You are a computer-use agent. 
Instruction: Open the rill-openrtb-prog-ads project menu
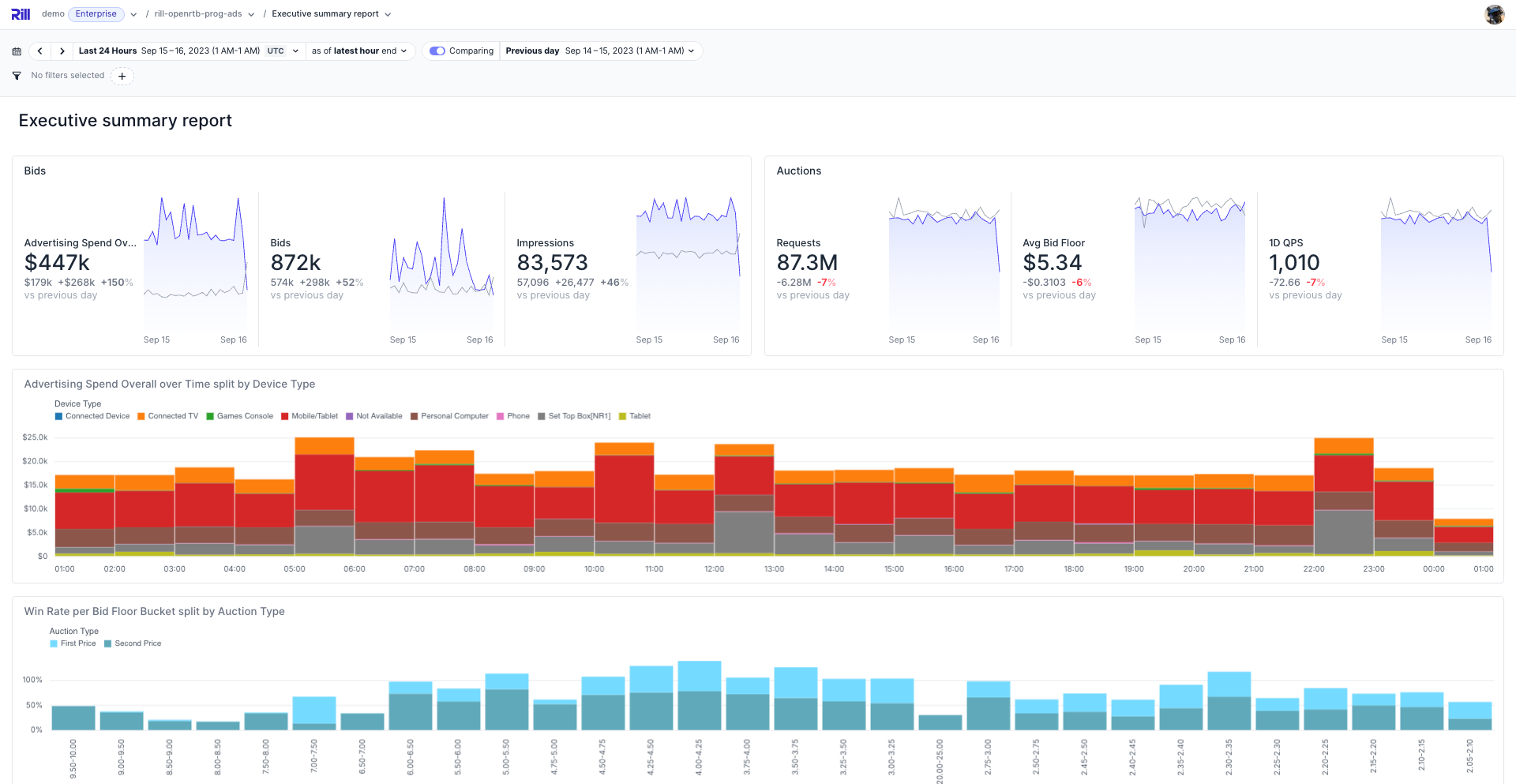pos(251,13)
